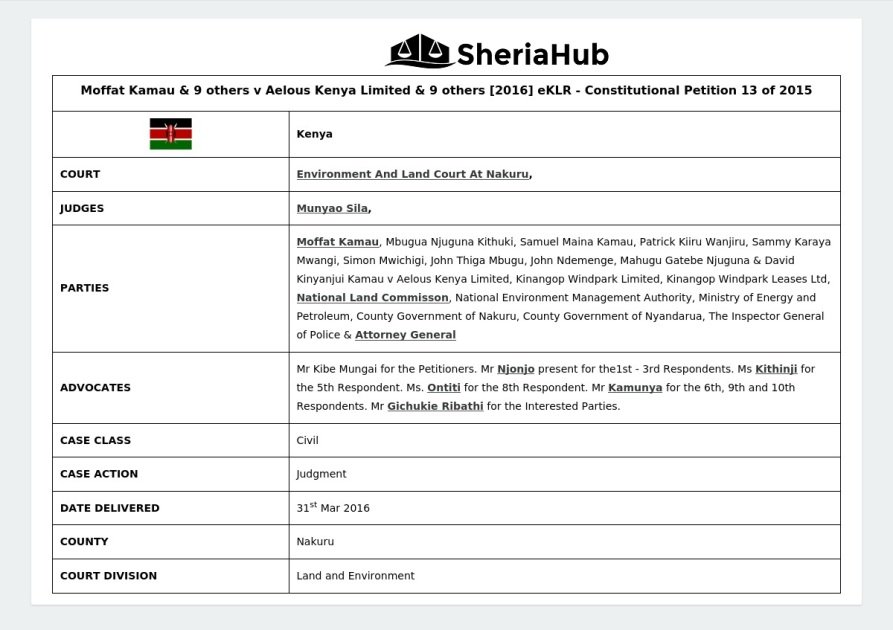893x630 pixels.
Task: Click the Kenya flag image
Action: pos(171,134)
